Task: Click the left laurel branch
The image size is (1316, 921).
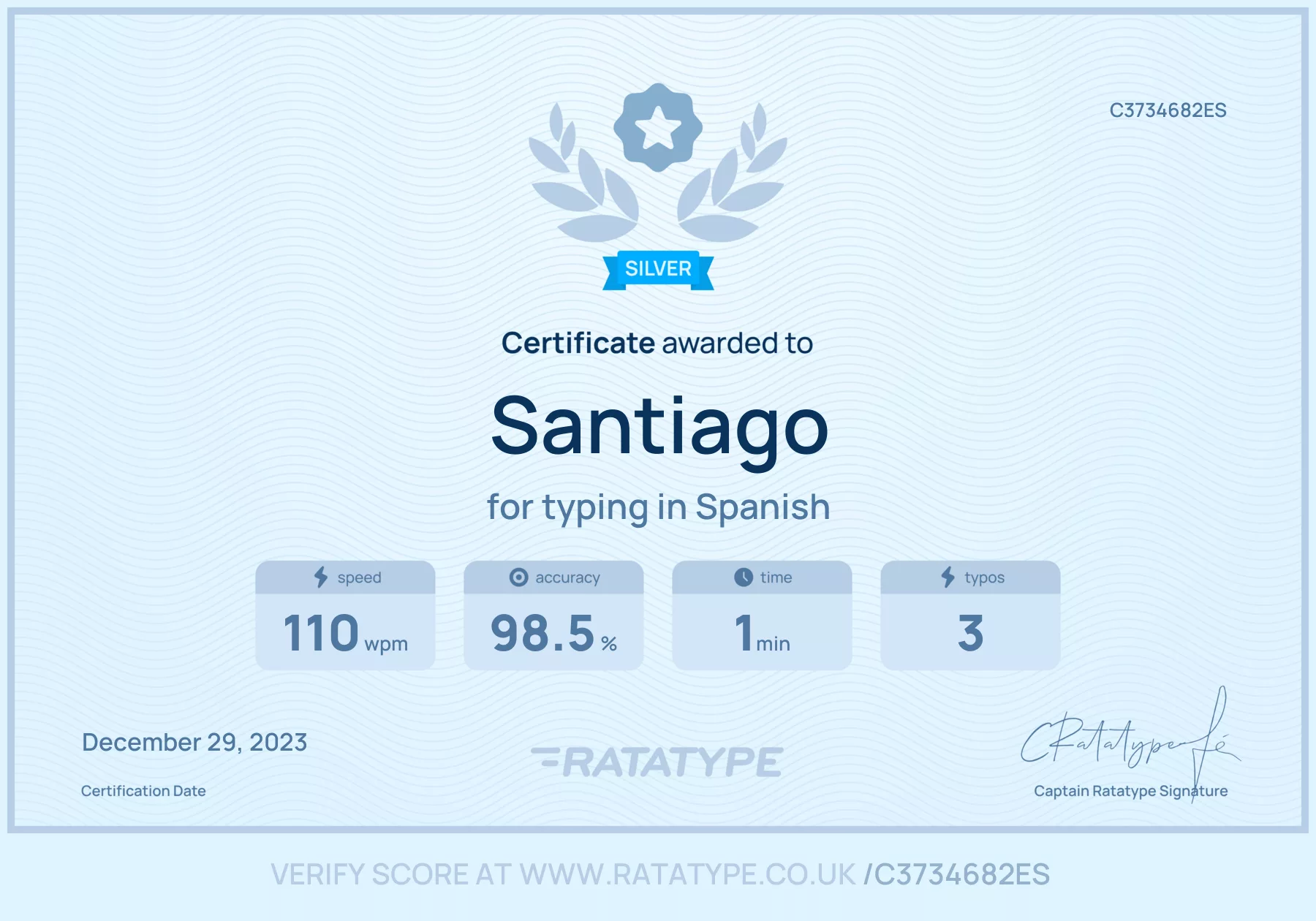Action: tap(583, 174)
